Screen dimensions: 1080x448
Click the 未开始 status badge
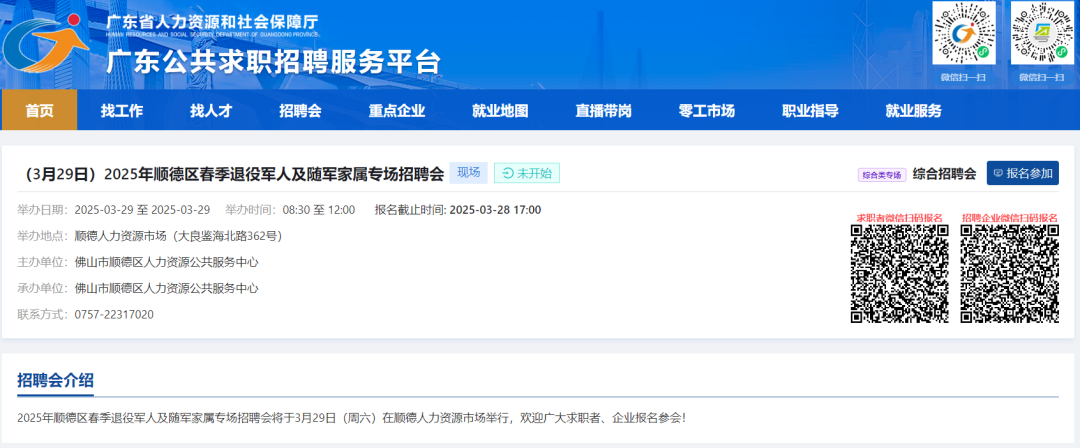click(x=527, y=173)
